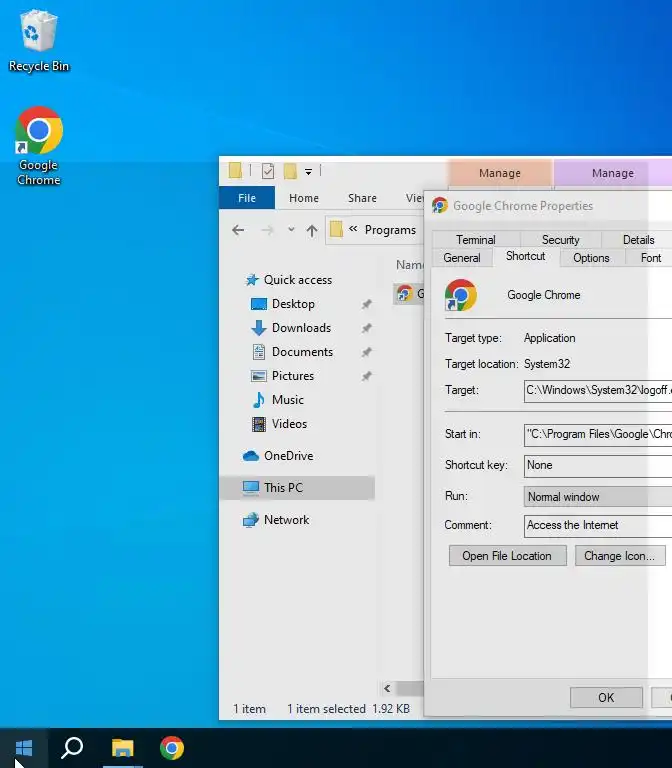Open File Explorer from the taskbar
672x768 pixels.
122,748
